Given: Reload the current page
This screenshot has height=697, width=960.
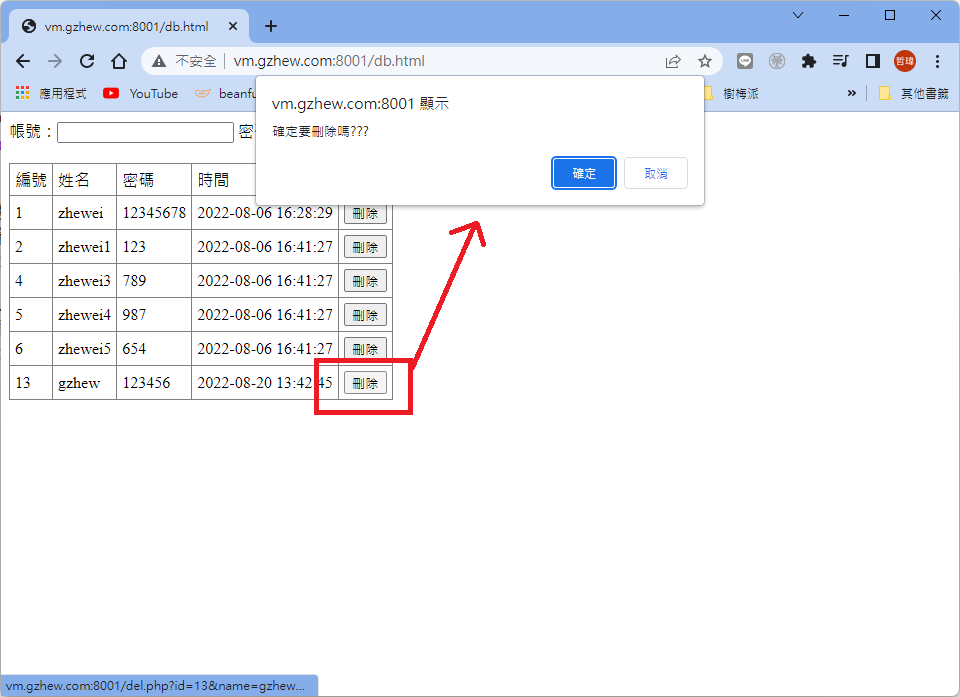Looking at the screenshot, I should 87,61.
